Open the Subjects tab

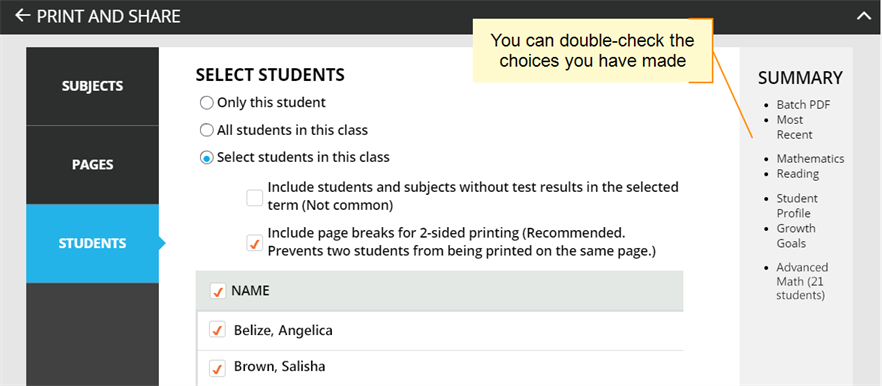(92, 86)
